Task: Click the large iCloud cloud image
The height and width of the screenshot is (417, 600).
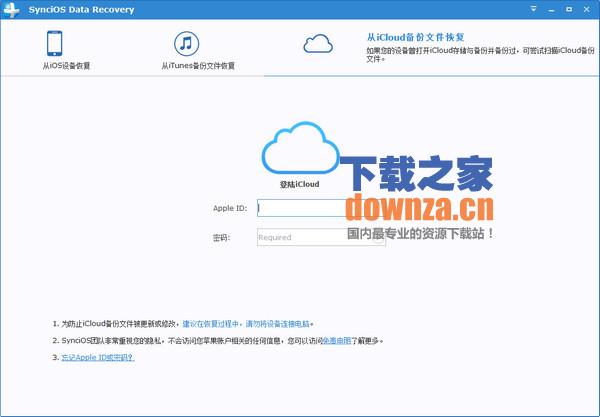Action: [x=300, y=148]
